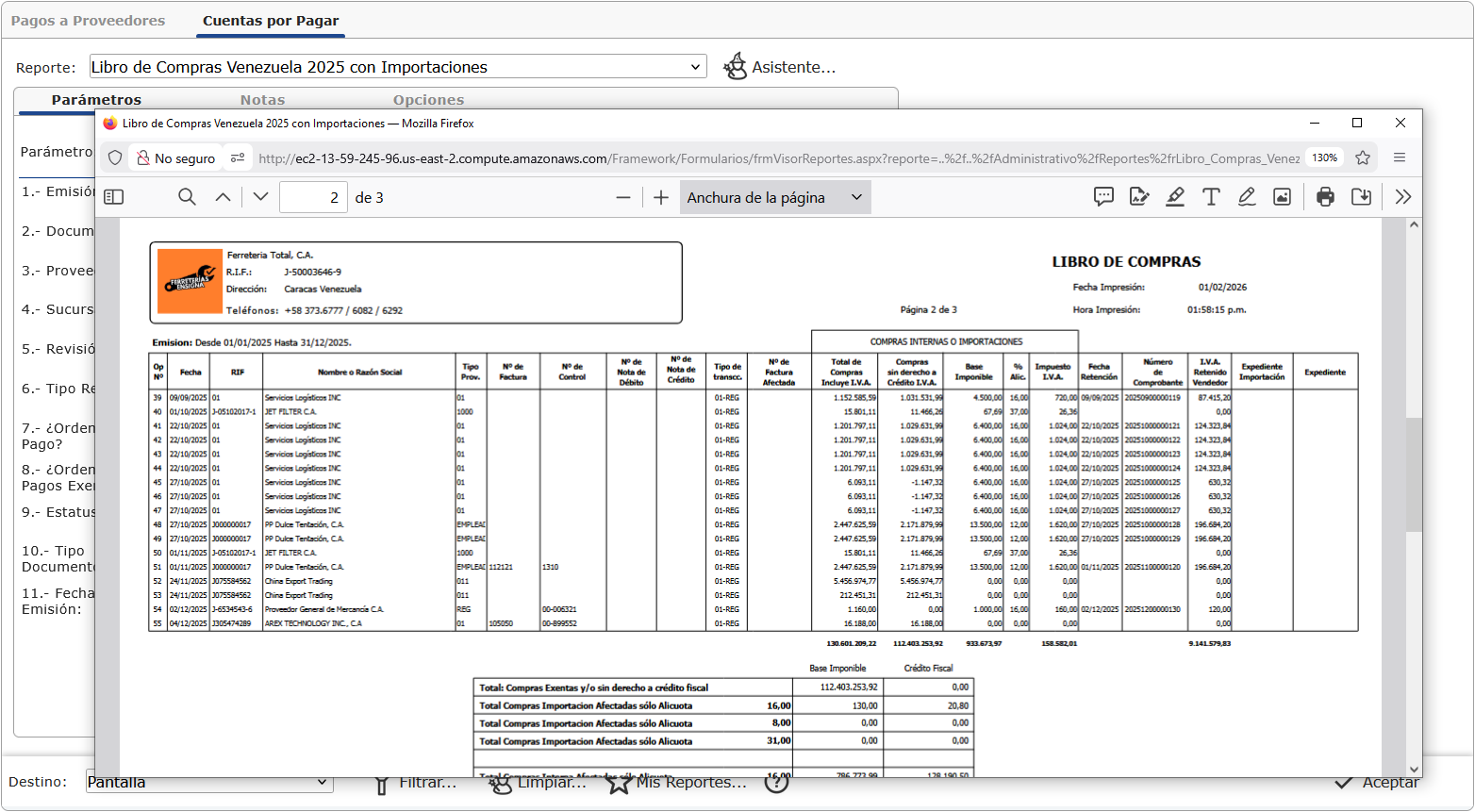Screen dimensions: 1475x812
Task: Open the document search tool
Action: click(x=187, y=196)
